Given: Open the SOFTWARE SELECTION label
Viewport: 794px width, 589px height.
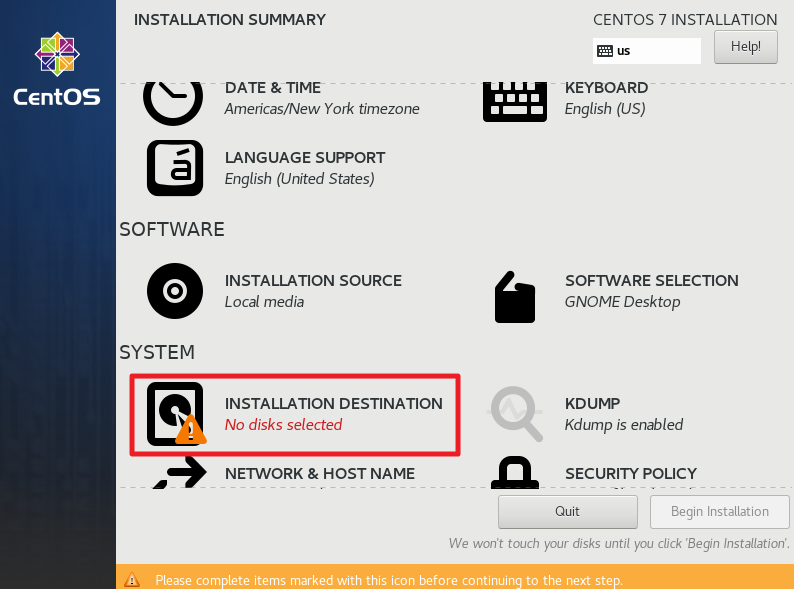Looking at the screenshot, I should tap(652, 281).
